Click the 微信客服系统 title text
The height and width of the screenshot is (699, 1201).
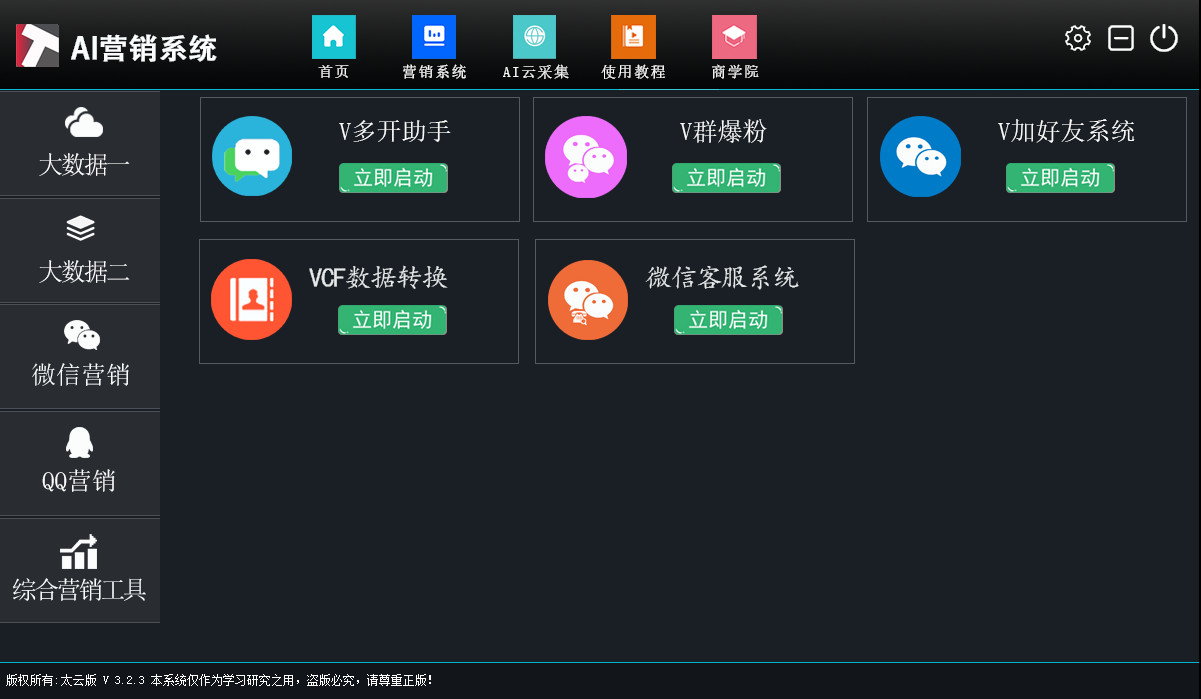click(723, 277)
